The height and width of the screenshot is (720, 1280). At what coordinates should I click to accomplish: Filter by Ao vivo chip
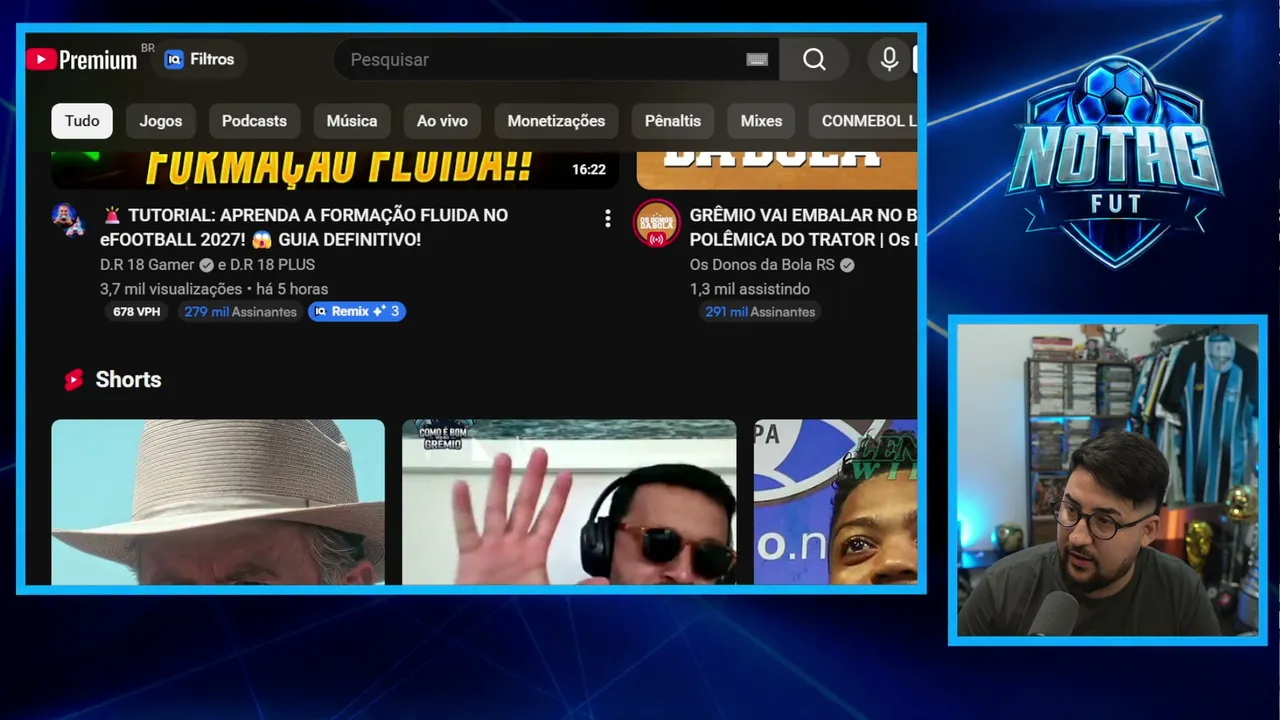click(442, 121)
